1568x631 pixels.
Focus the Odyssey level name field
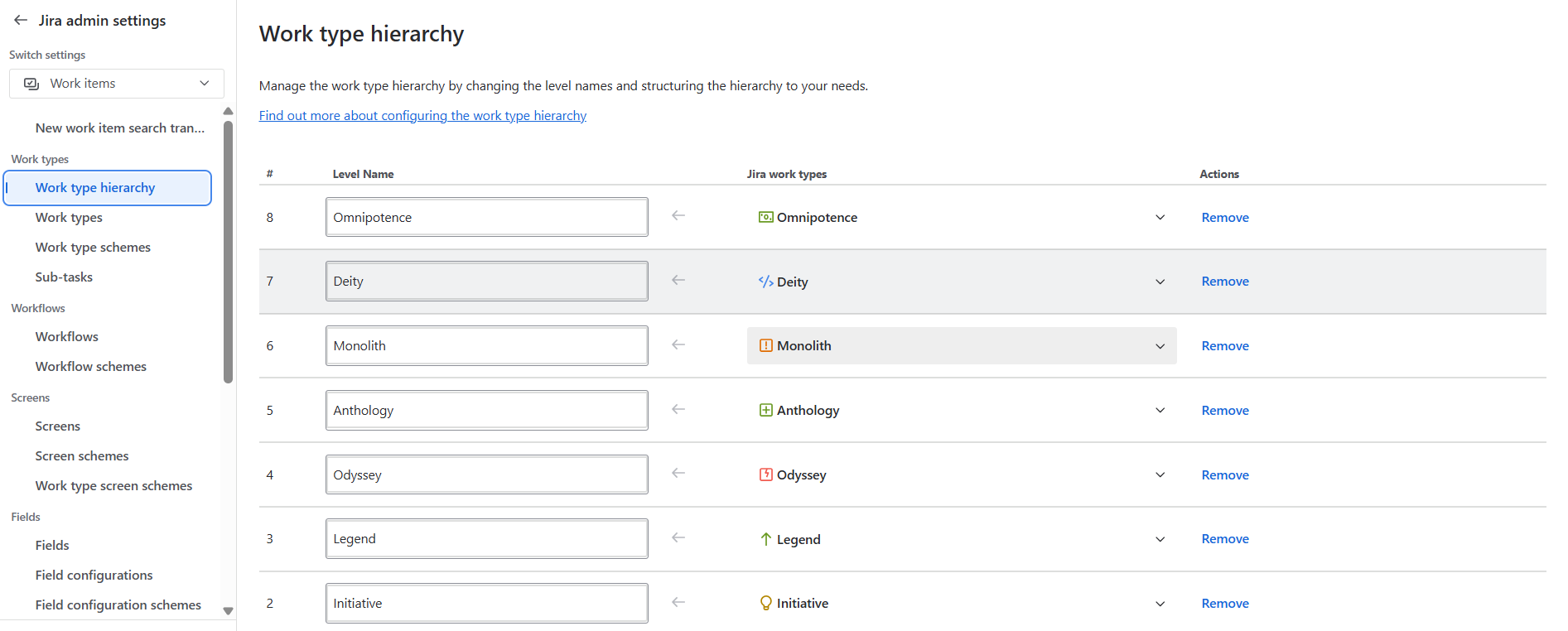(x=487, y=474)
